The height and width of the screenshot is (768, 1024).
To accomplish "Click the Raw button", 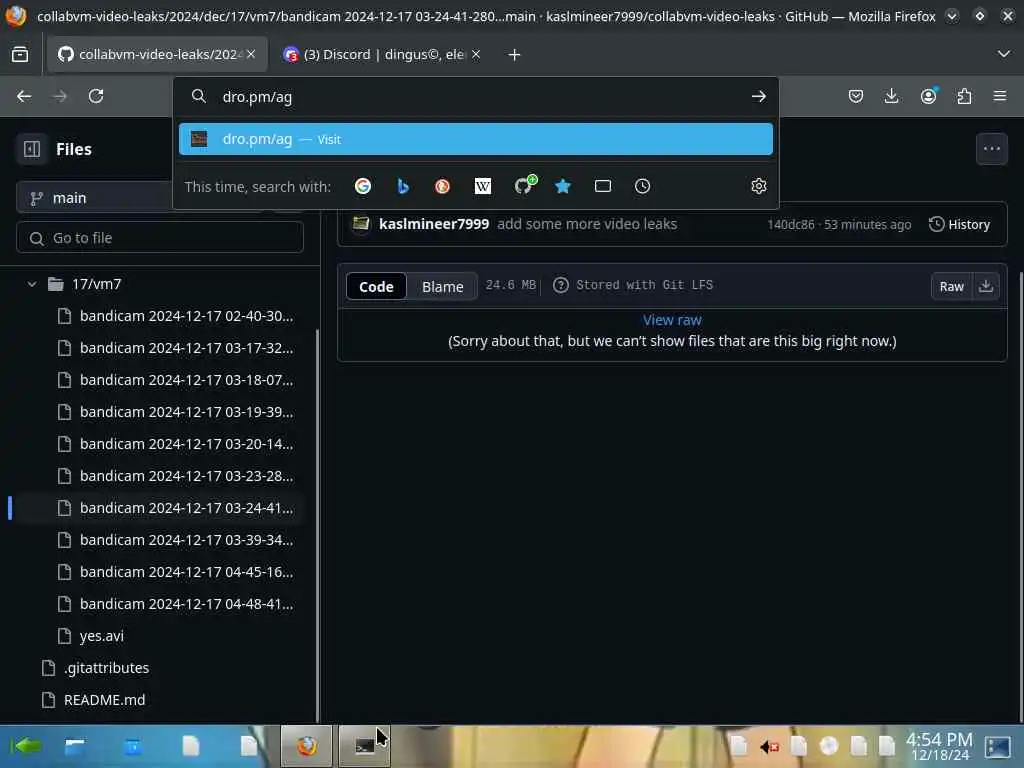I will [952, 286].
